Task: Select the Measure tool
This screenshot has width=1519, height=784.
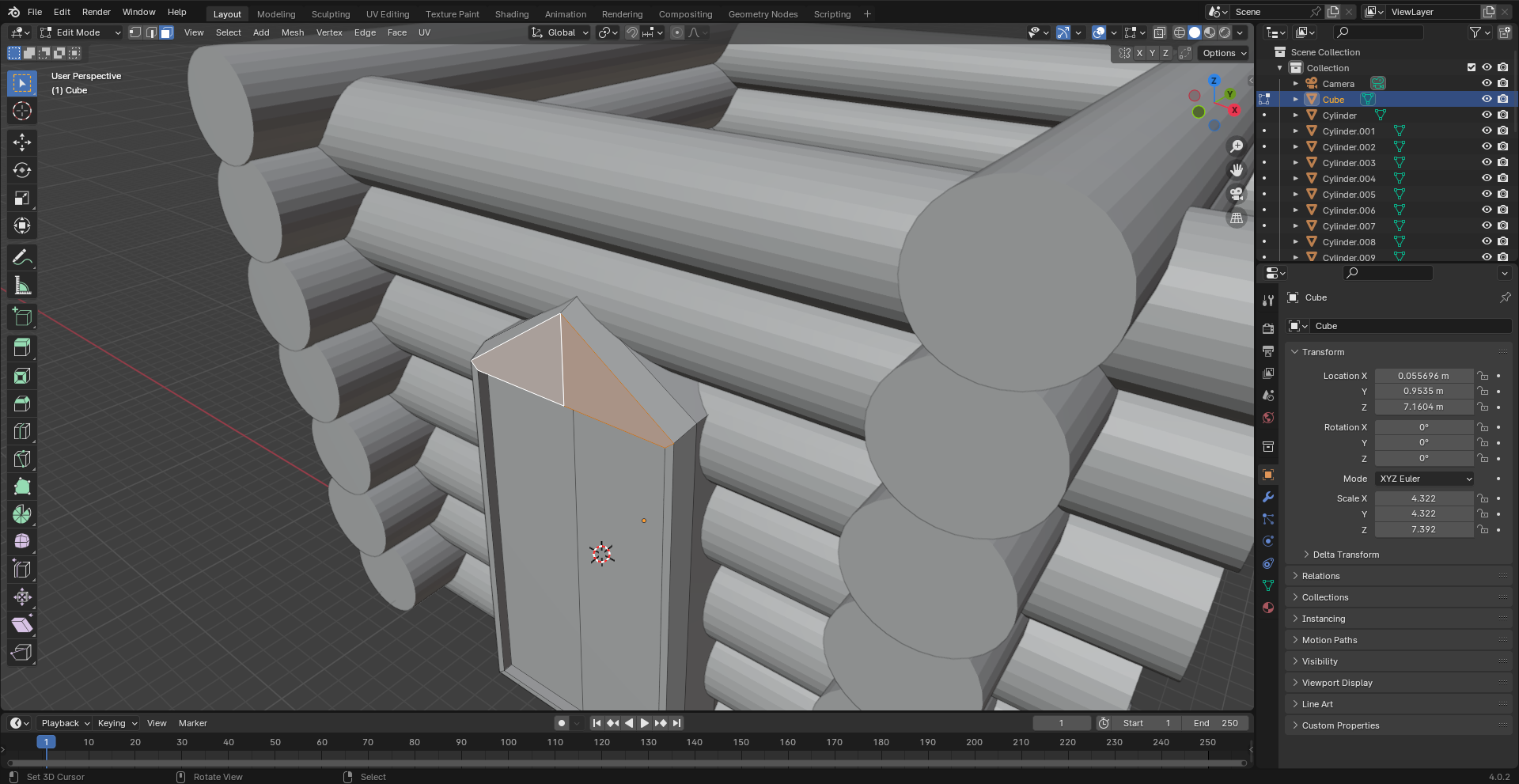Action: coord(22,286)
